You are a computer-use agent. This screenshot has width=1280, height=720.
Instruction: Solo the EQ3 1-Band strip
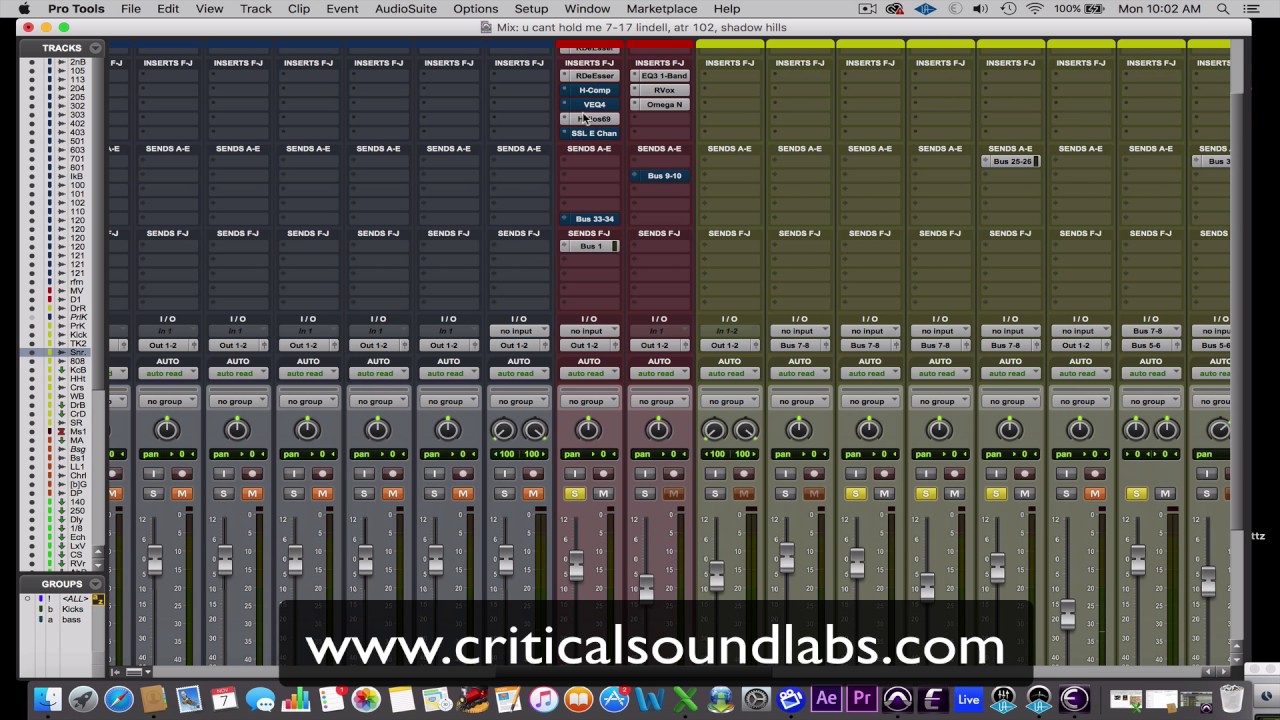pyautogui.click(x=644, y=493)
